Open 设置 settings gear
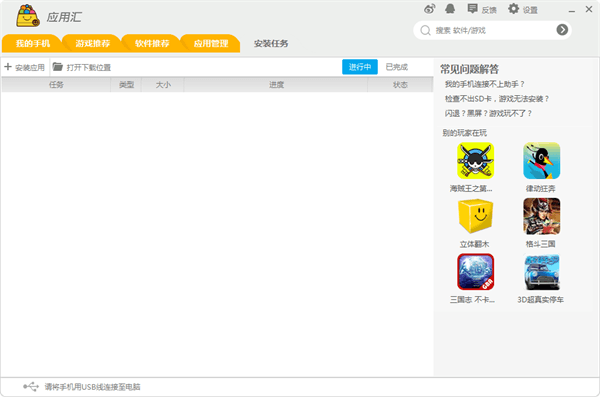The width and height of the screenshot is (600, 397). coord(523,9)
